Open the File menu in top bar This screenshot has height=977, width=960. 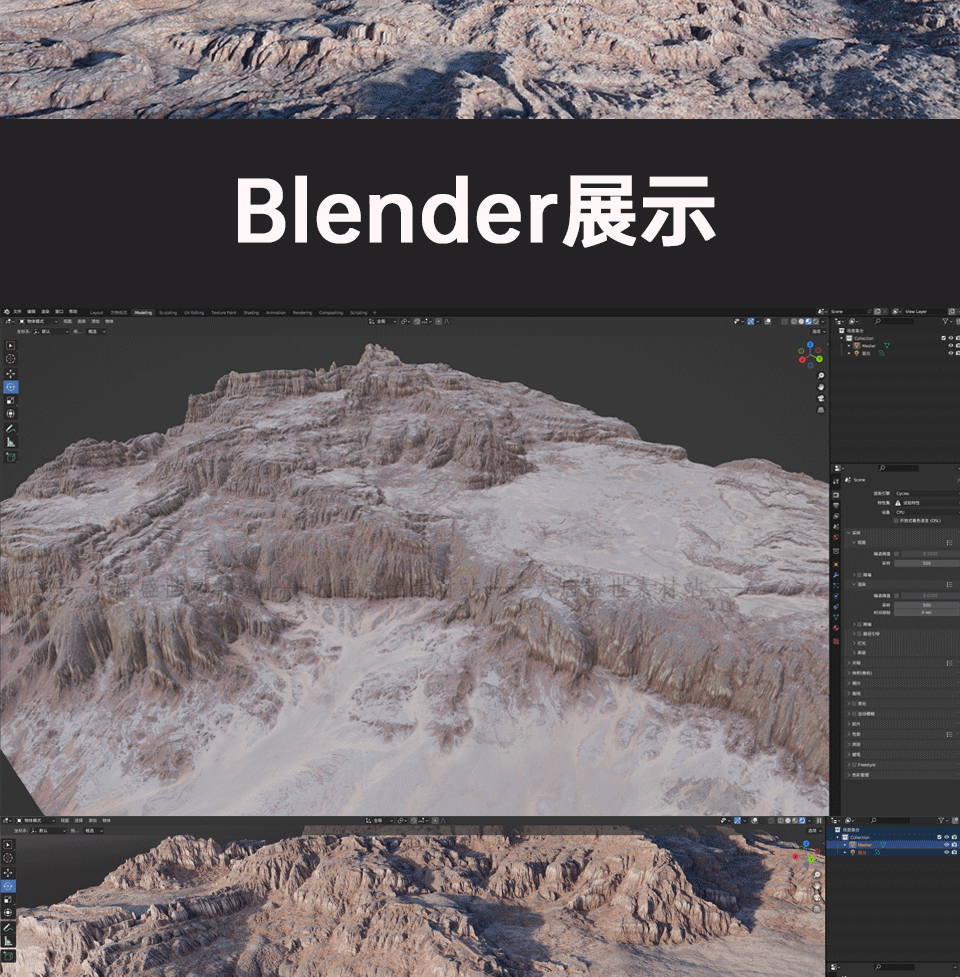(17, 312)
